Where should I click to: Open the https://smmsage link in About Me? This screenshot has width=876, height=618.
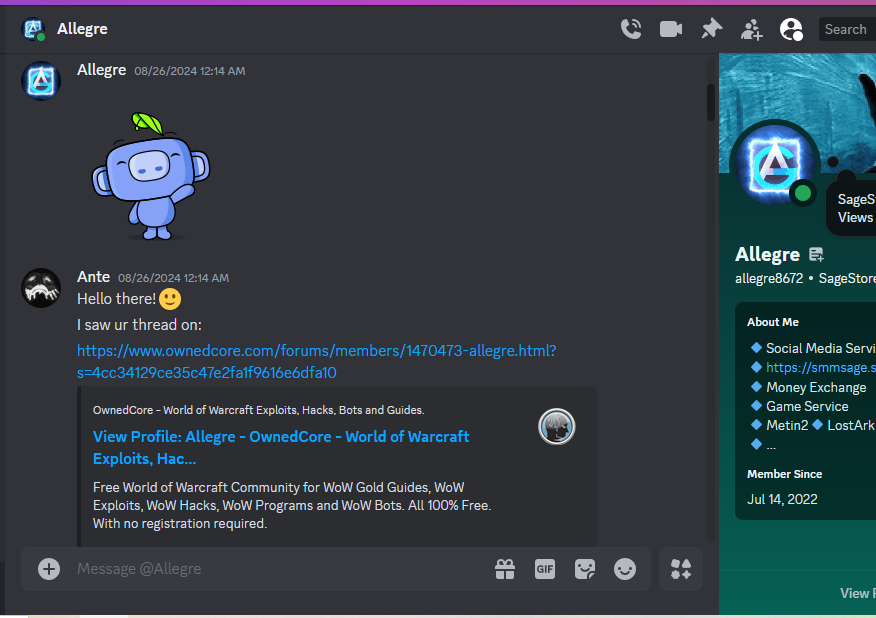click(821, 368)
